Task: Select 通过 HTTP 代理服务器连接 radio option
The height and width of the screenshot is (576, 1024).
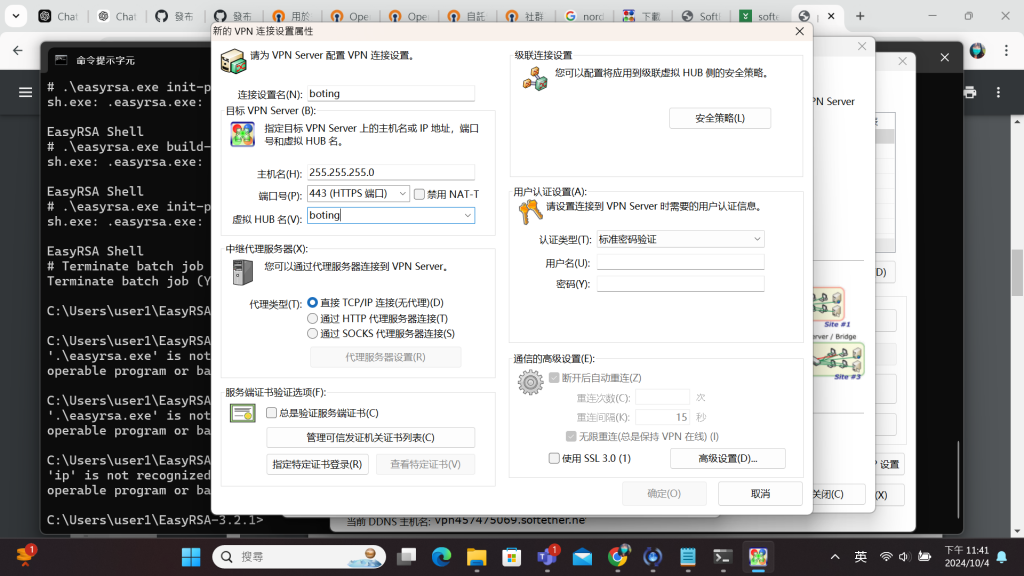Action: coord(312,318)
